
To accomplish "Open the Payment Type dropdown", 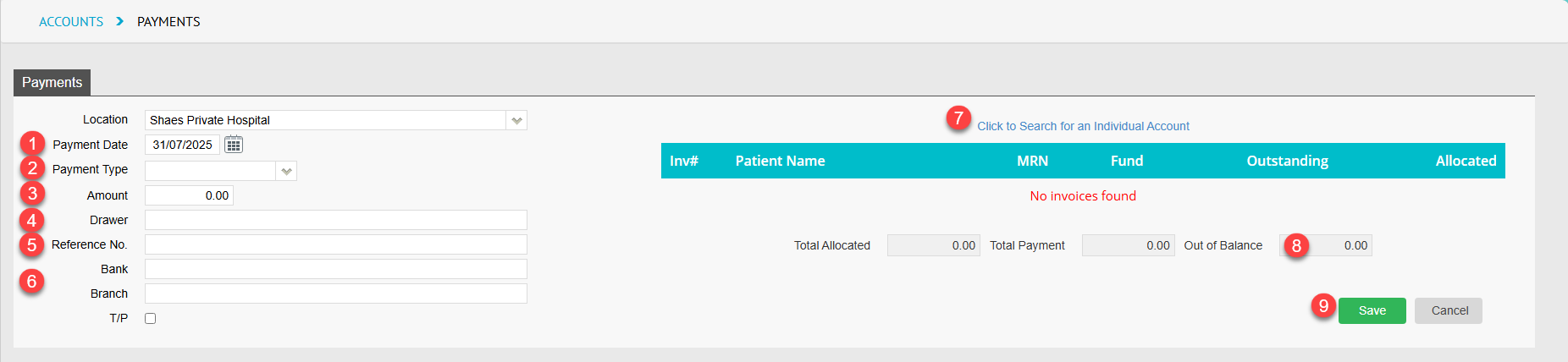I will coord(221,171).
